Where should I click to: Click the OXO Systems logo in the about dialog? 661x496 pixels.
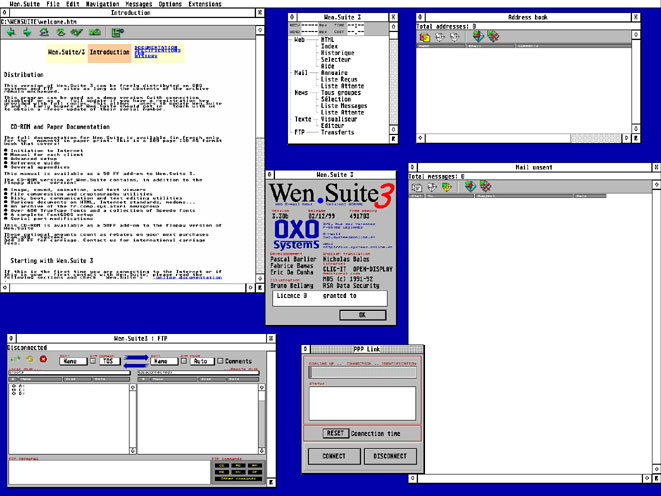[x=296, y=235]
